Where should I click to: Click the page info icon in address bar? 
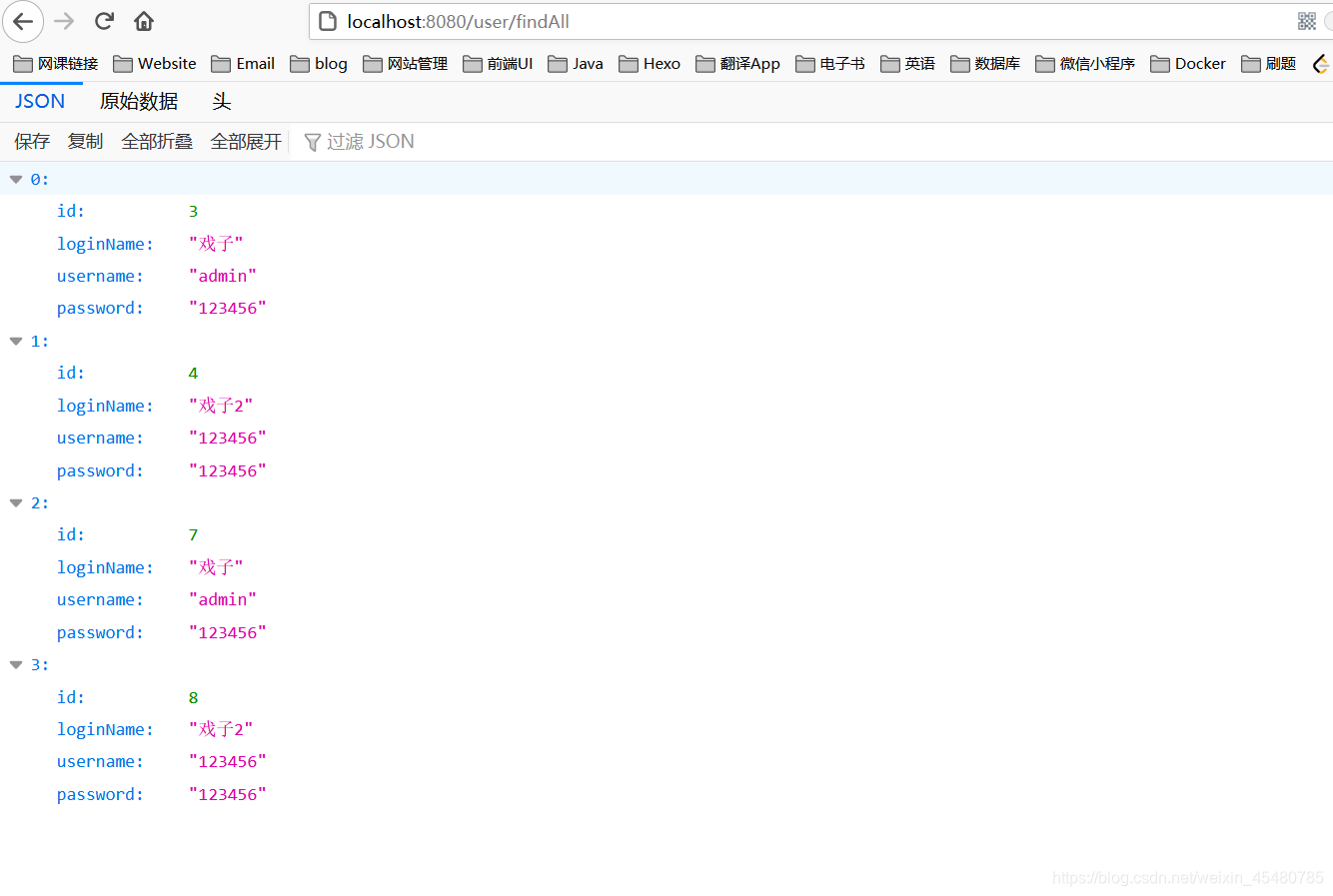(x=328, y=21)
